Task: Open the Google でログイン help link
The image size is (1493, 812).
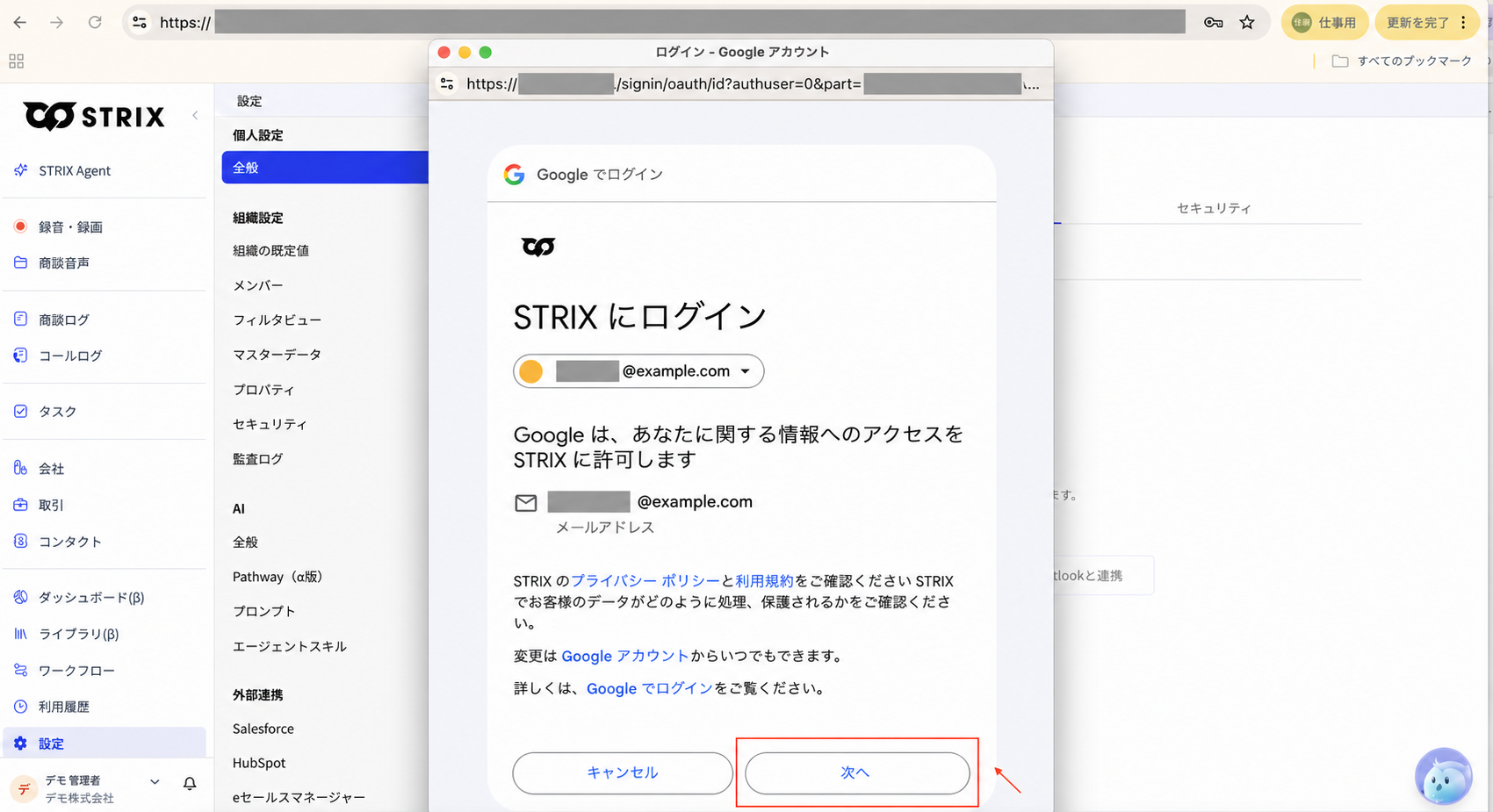Action: tap(650, 688)
